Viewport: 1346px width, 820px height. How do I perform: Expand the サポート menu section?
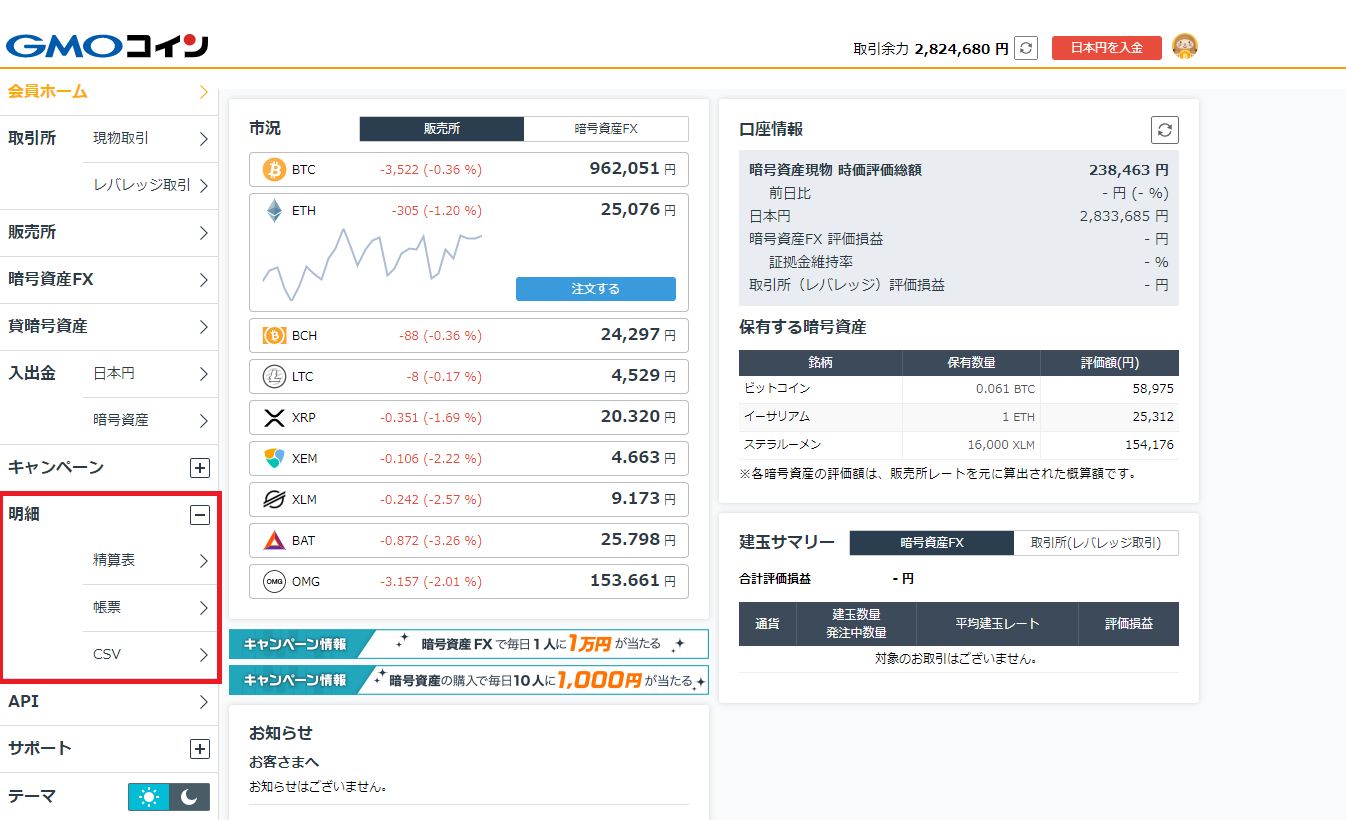[x=200, y=749]
